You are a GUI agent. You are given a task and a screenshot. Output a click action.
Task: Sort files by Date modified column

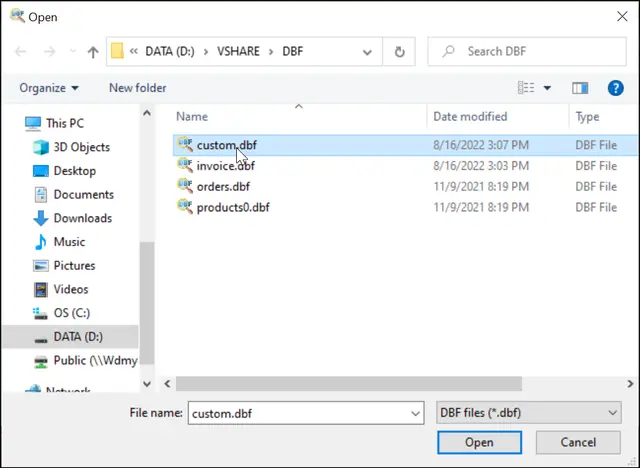[470, 117]
